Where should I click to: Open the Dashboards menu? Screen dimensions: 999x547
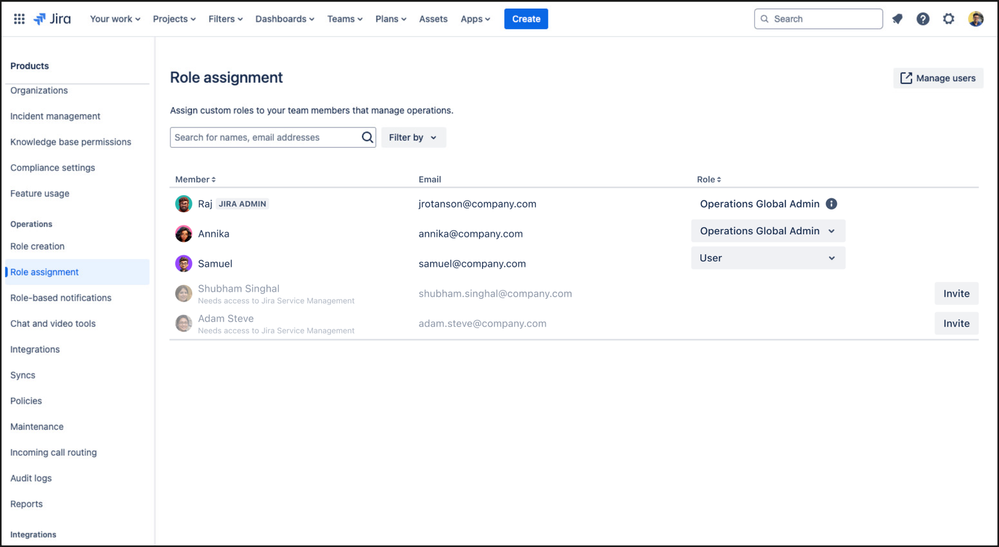pos(285,19)
